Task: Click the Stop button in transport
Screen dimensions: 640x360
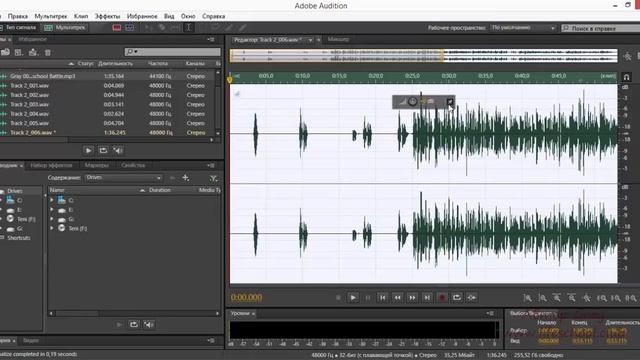Action: [338, 298]
